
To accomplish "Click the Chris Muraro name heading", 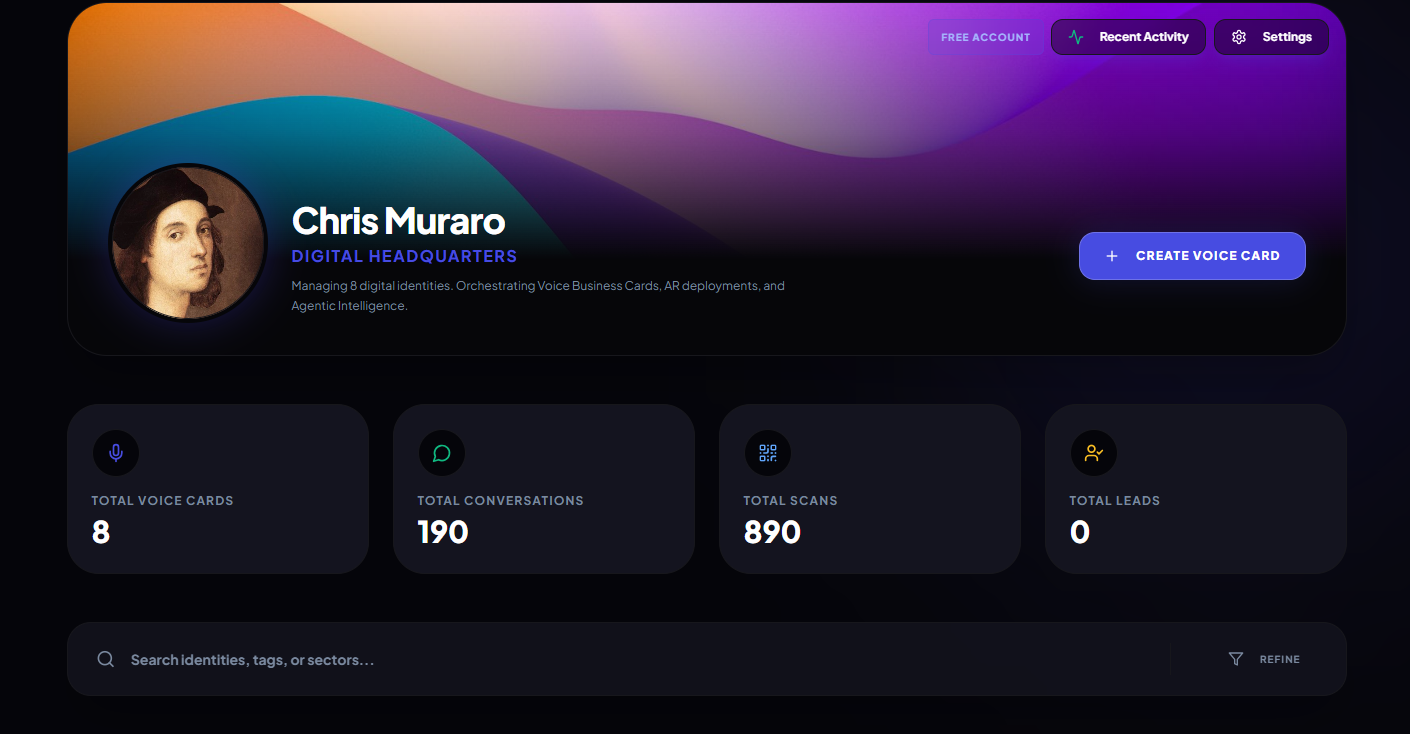I will 398,220.
